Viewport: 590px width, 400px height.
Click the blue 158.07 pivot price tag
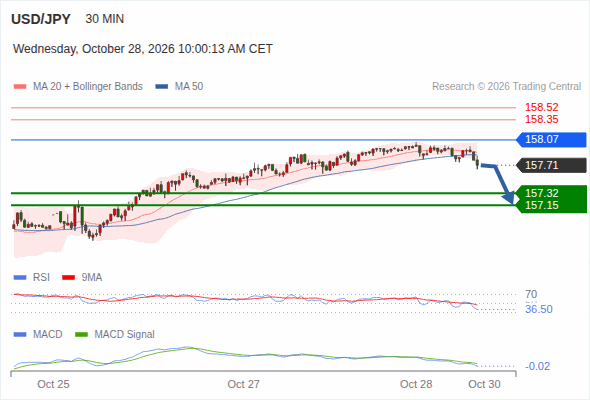pyautogui.click(x=552, y=140)
